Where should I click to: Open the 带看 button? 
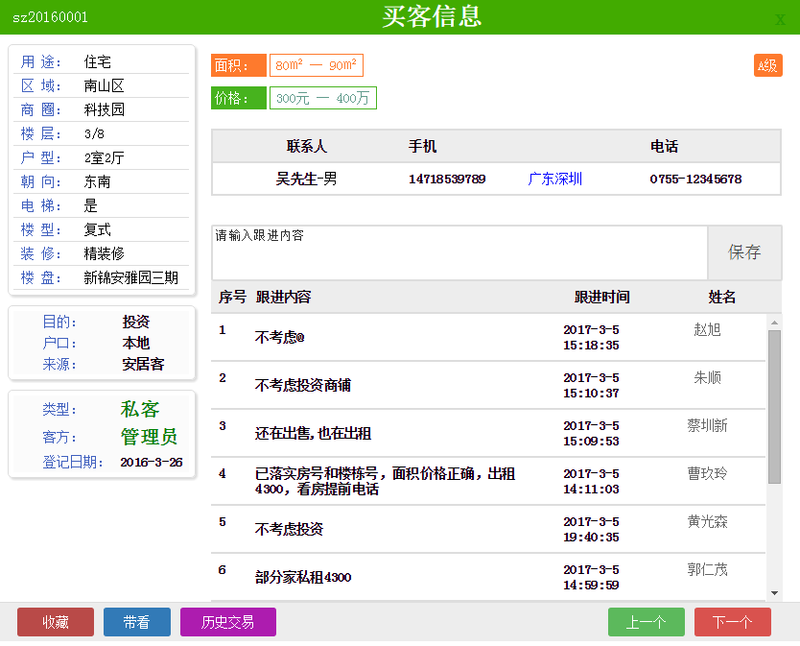tap(137, 622)
